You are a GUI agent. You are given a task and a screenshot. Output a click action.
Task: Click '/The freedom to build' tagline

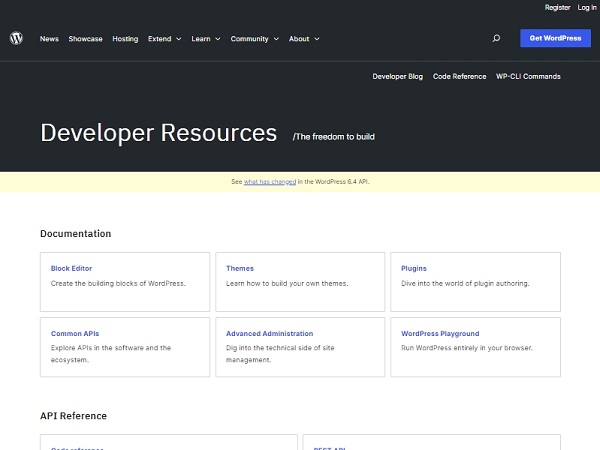(x=334, y=137)
